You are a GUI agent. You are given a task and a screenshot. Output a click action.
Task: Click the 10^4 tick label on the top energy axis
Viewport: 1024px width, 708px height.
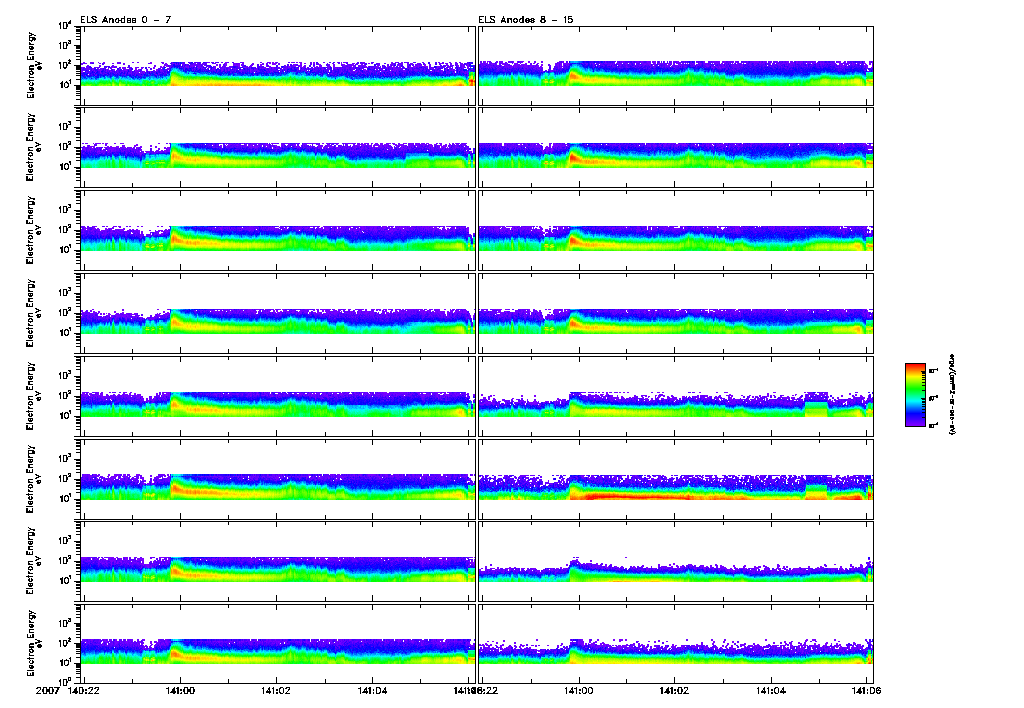tap(65, 26)
